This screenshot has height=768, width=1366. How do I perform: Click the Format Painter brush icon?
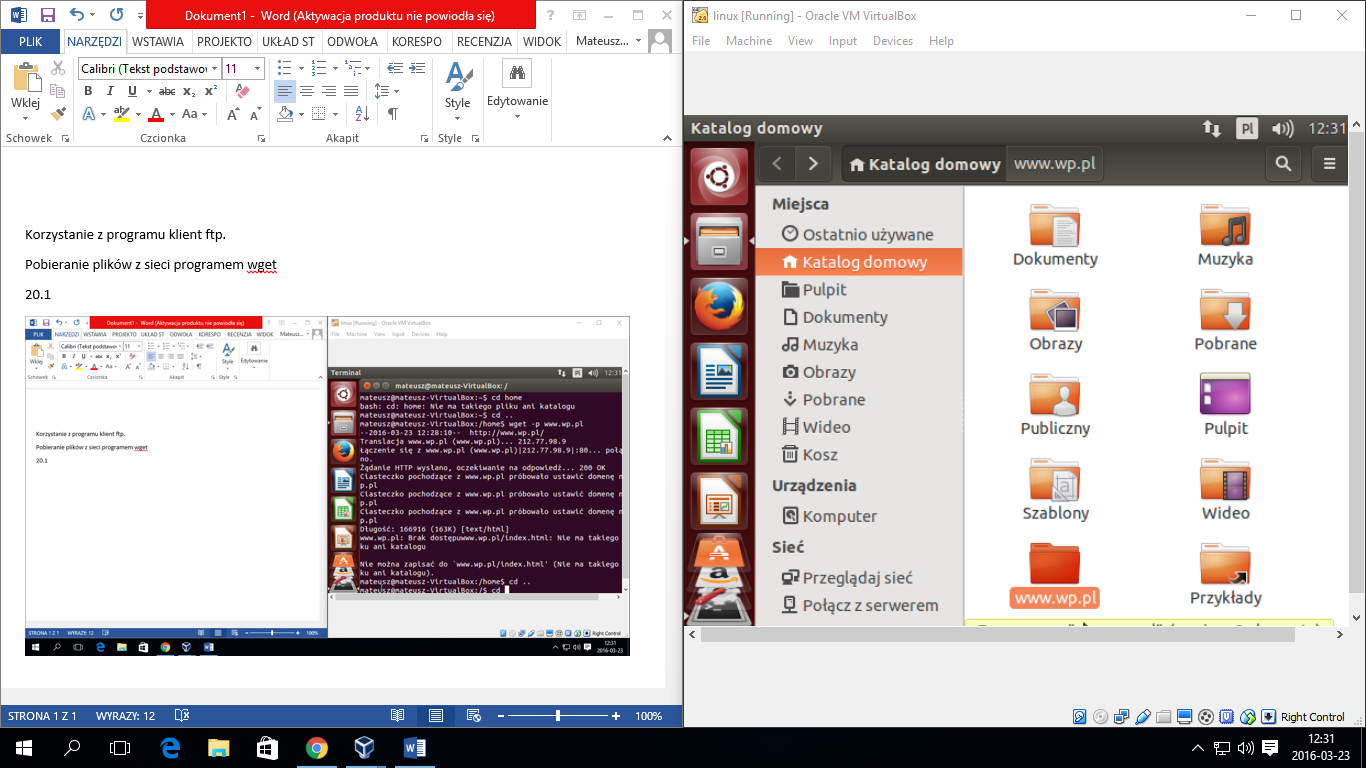pos(58,114)
